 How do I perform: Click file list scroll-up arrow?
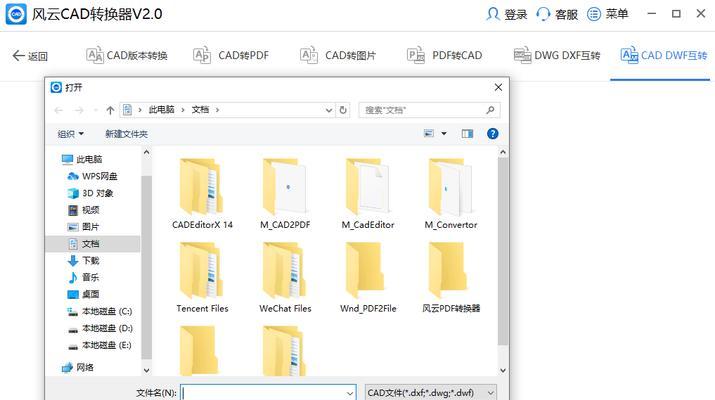503,152
